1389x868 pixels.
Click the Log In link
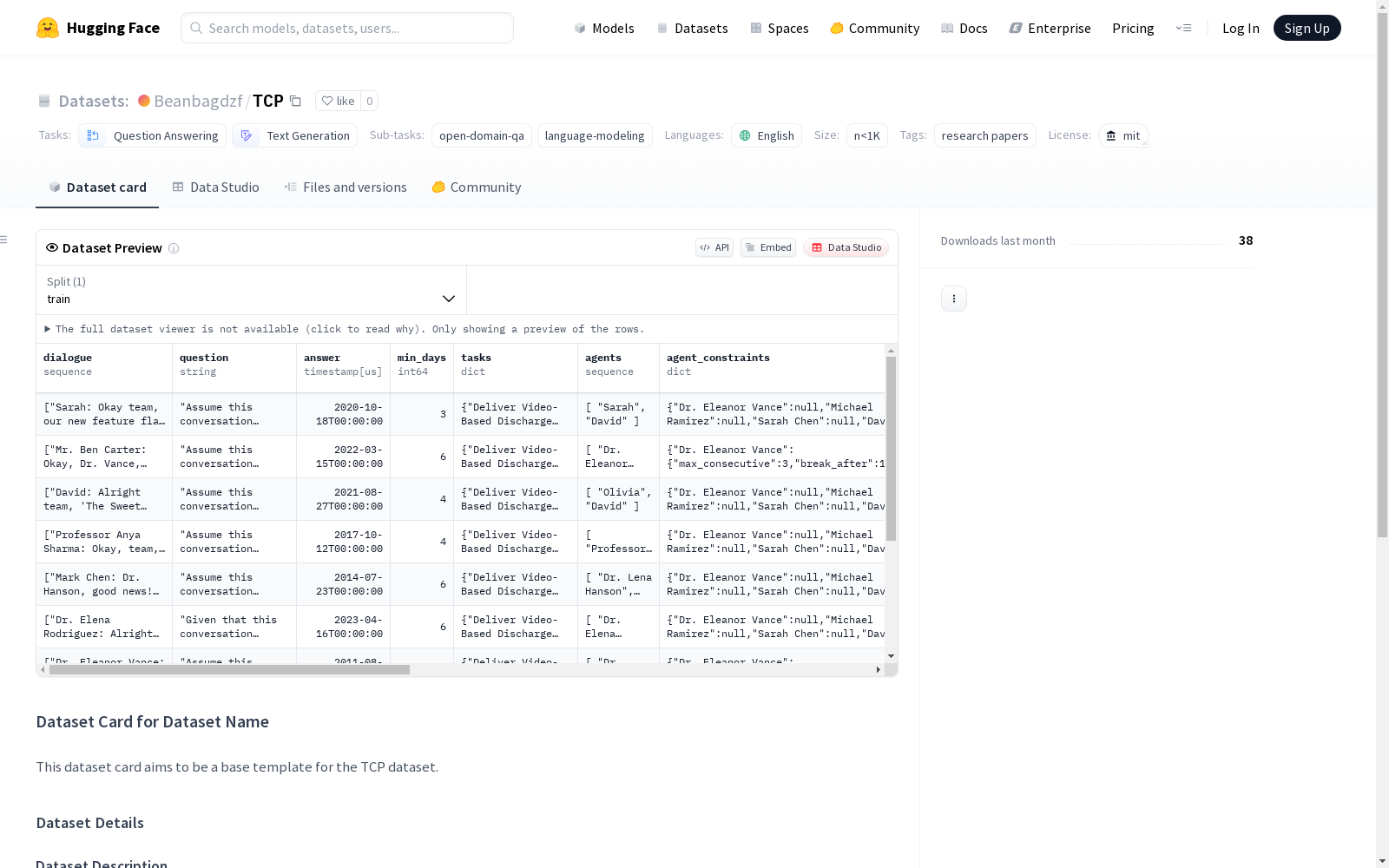(x=1241, y=28)
